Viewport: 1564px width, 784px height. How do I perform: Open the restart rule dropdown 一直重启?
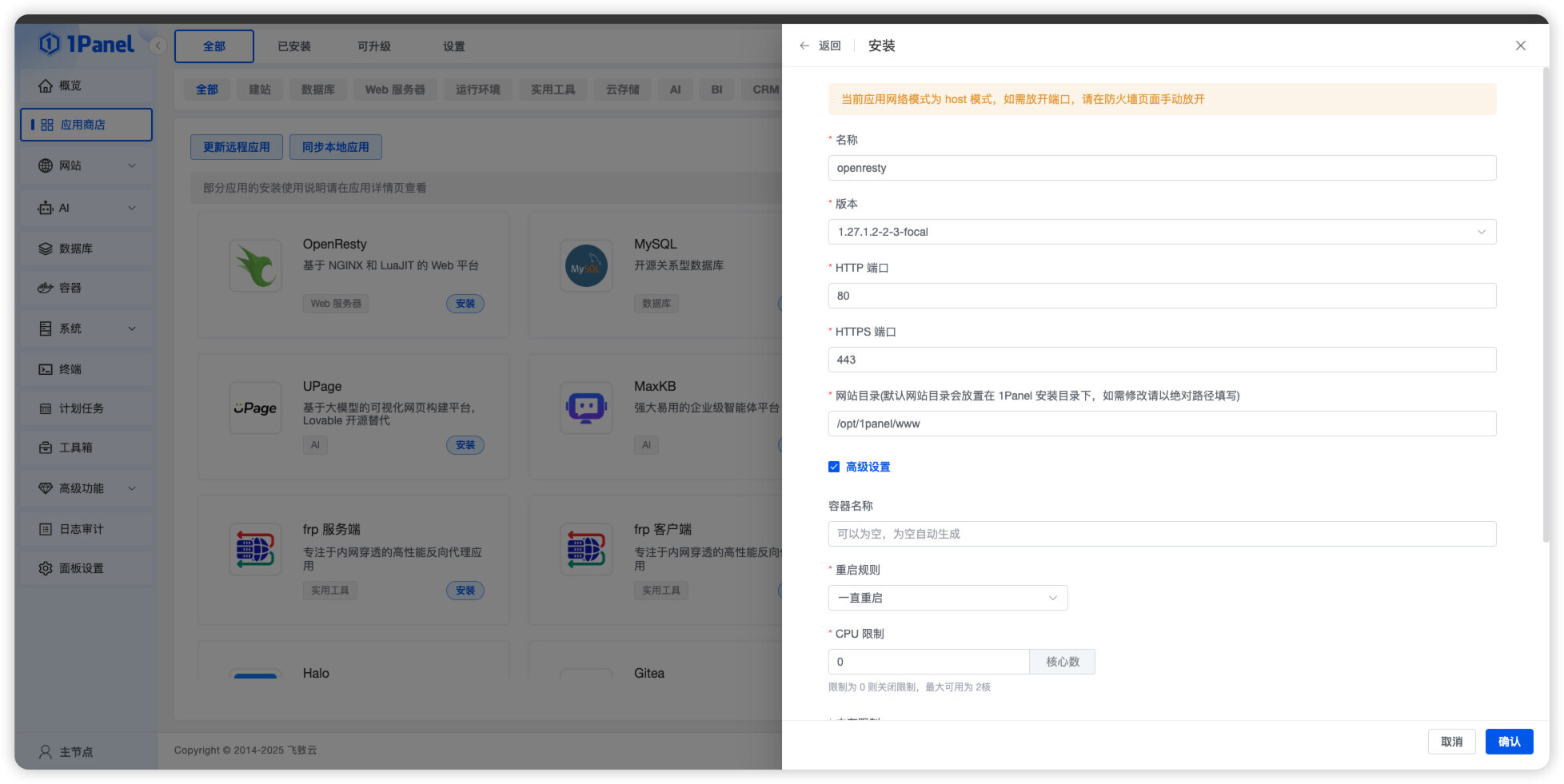pos(947,598)
